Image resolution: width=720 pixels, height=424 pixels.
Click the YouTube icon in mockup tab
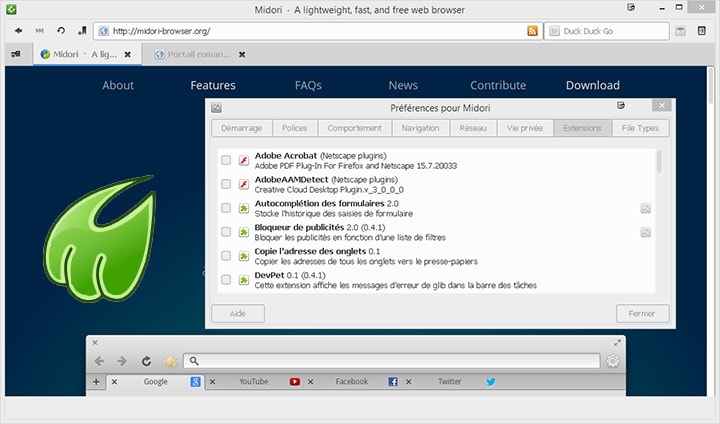point(295,382)
